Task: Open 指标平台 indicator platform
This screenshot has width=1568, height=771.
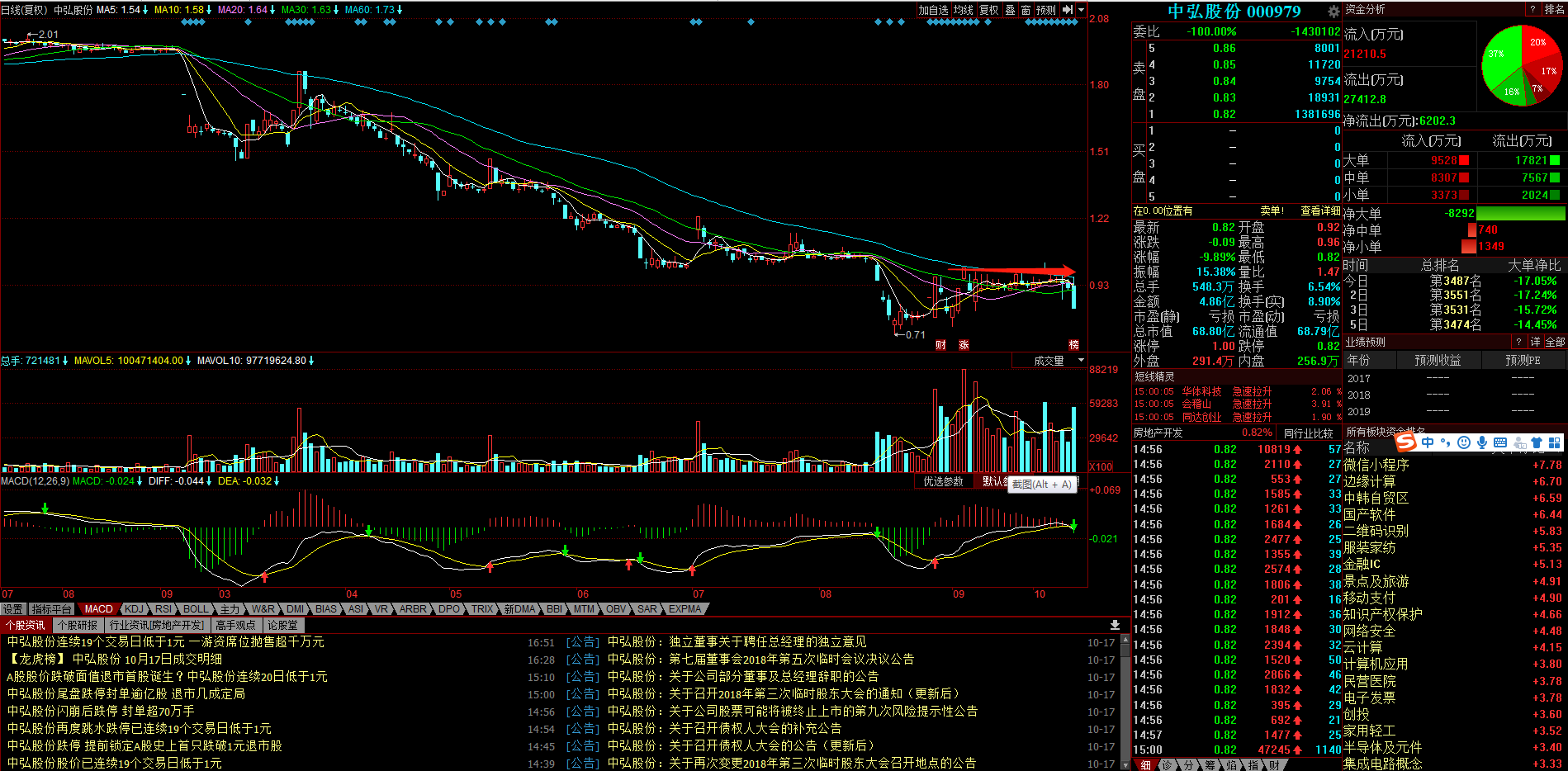Action: coord(52,609)
